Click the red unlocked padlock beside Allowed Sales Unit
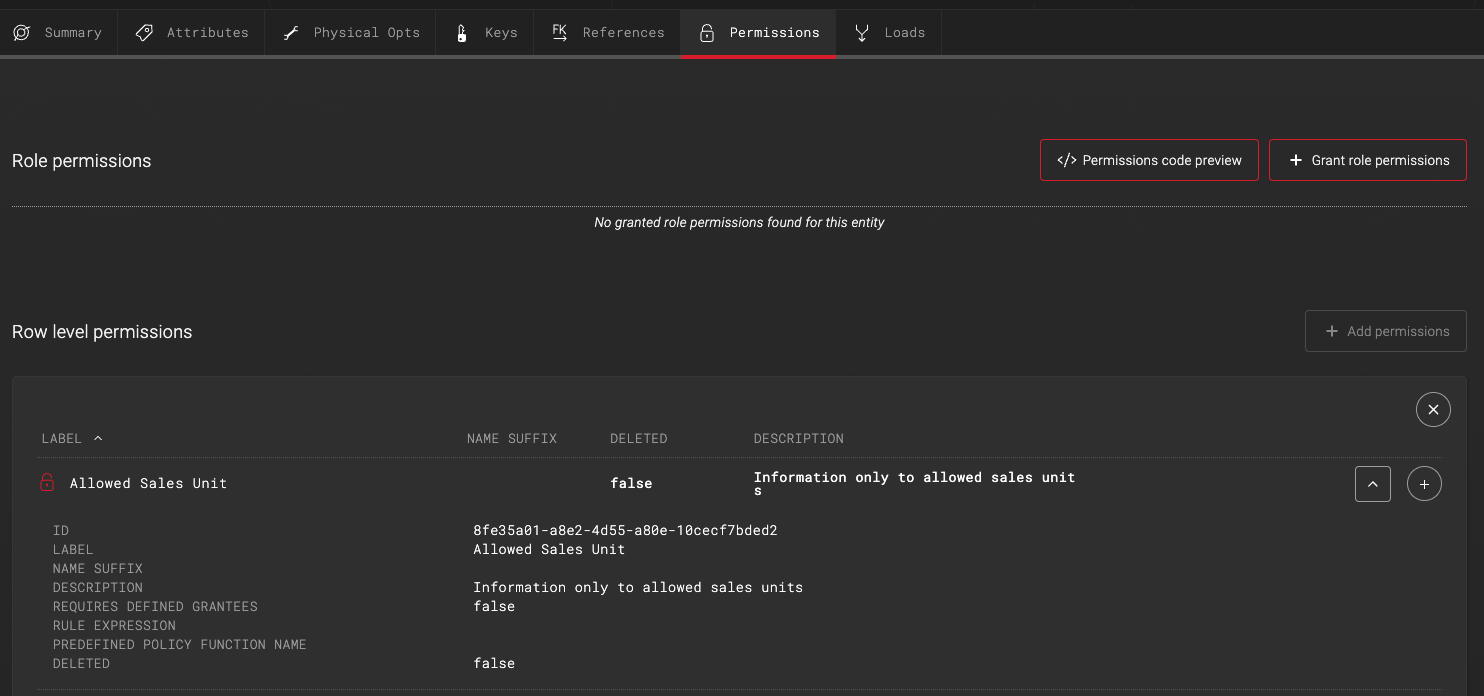 (x=46, y=482)
